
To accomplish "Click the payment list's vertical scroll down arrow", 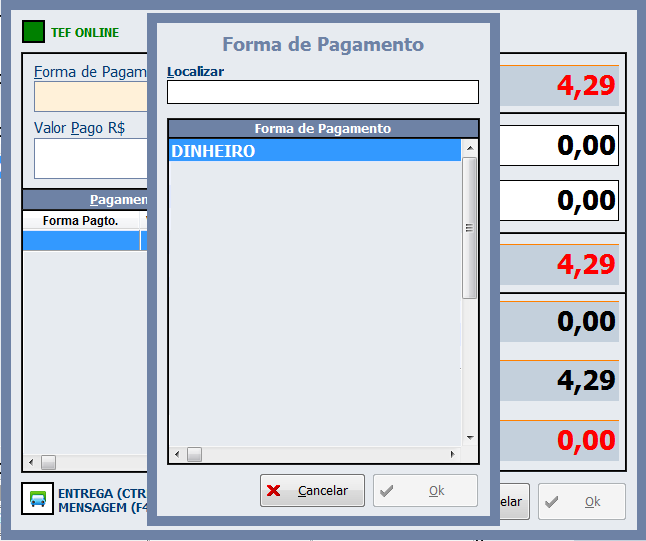I will tap(469, 437).
